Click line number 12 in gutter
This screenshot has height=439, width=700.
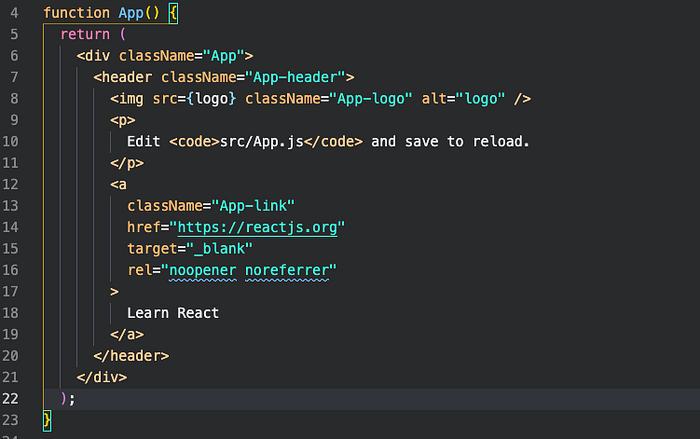pyautogui.click(x=10, y=184)
